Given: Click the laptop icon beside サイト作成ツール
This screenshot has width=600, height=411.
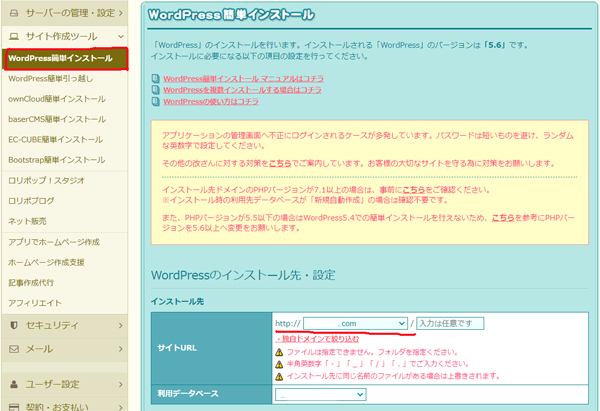Looking at the screenshot, I should tap(14, 37).
